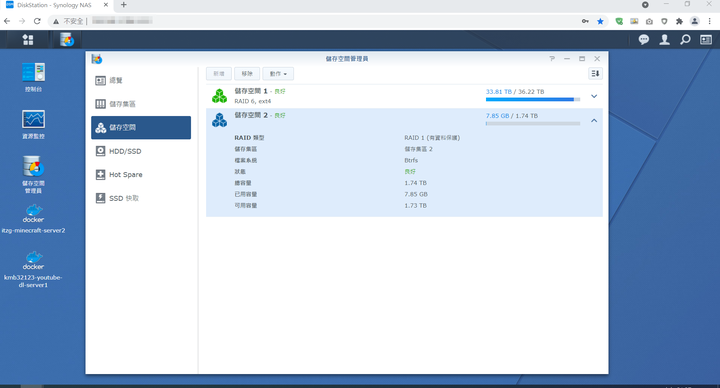Open Chrome profile avatar icon
720x388 pixels.
point(695,21)
